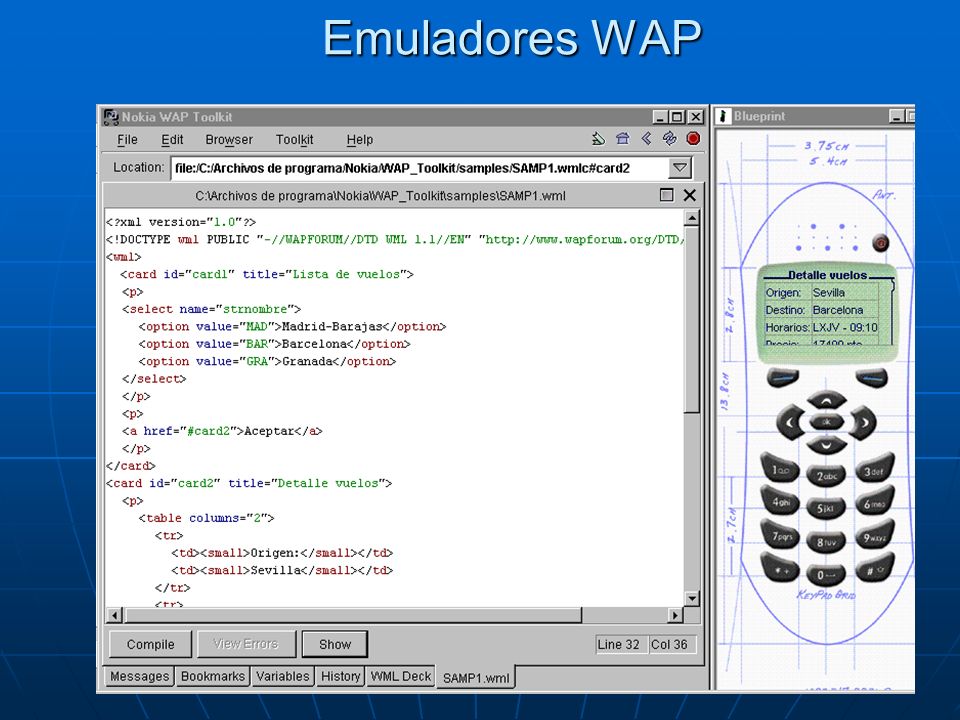Open the Browser menu

[229, 140]
